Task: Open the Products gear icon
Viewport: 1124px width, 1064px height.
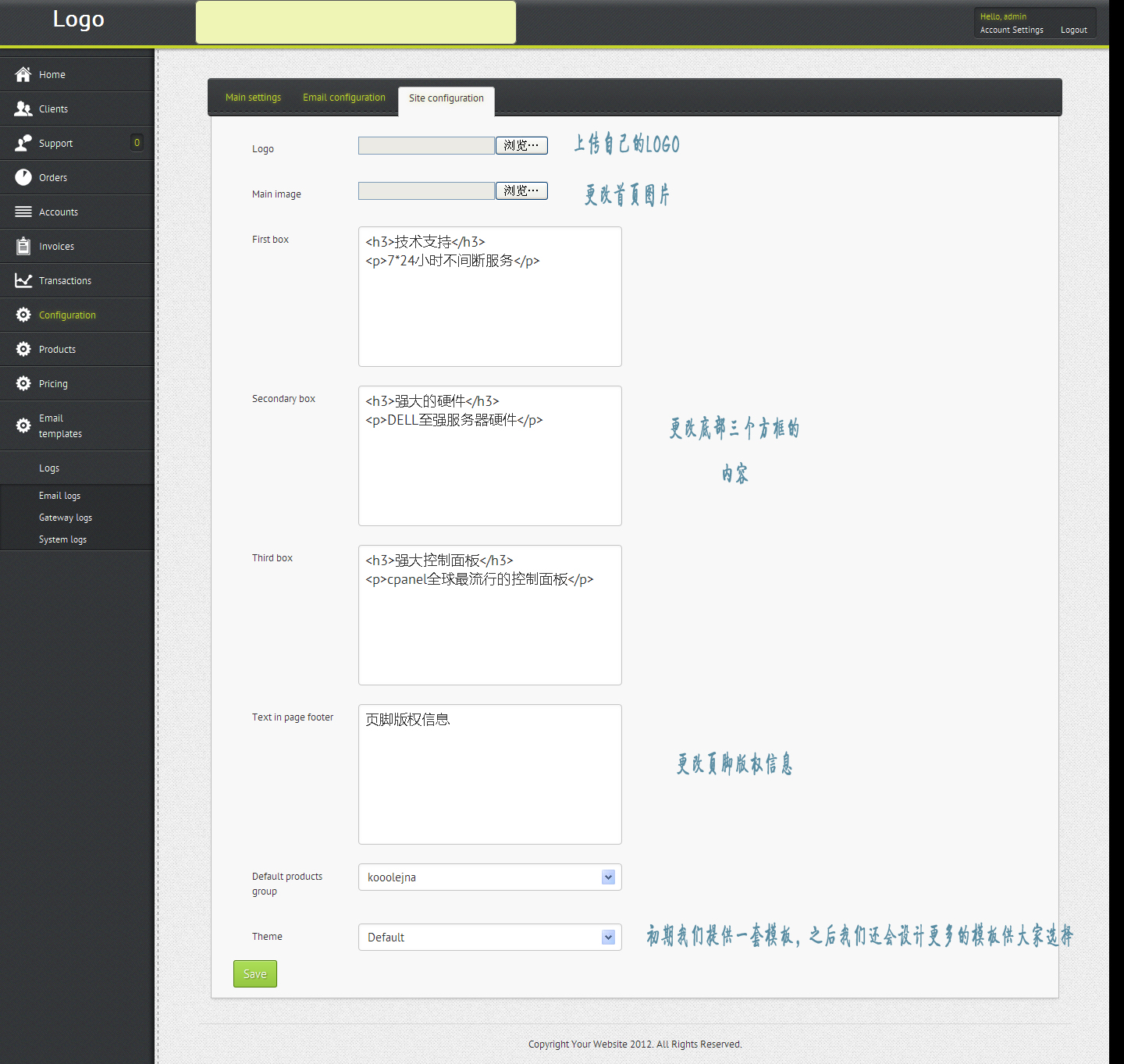Action: point(23,349)
